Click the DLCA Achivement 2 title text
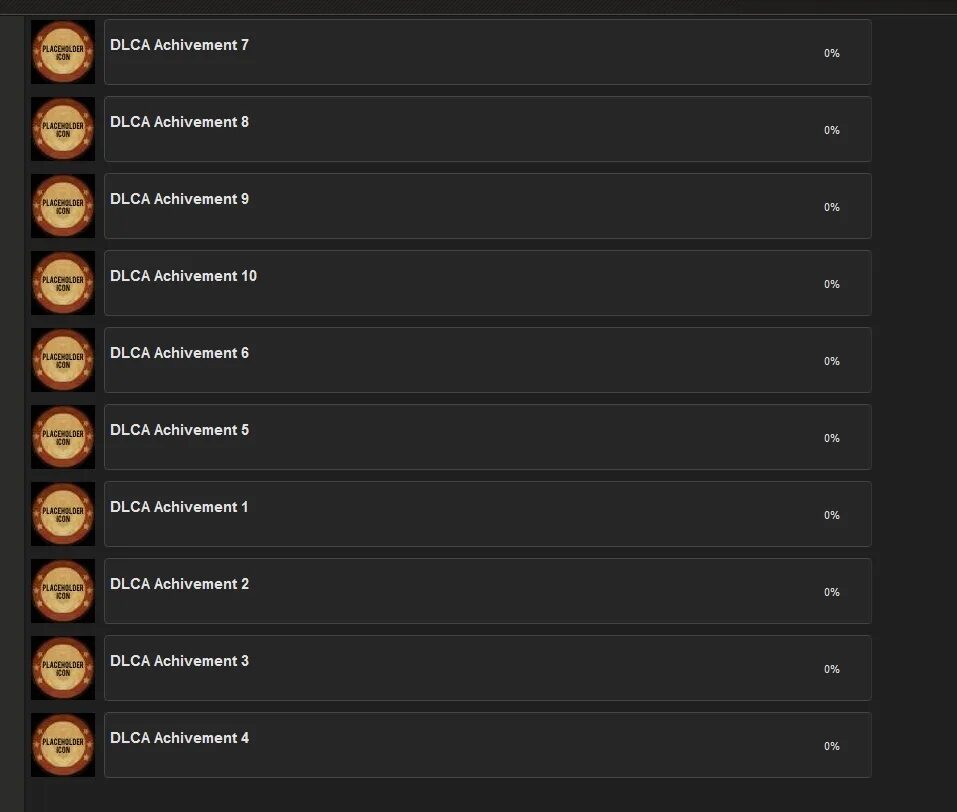957x812 pixels. [x=179, y=584]
